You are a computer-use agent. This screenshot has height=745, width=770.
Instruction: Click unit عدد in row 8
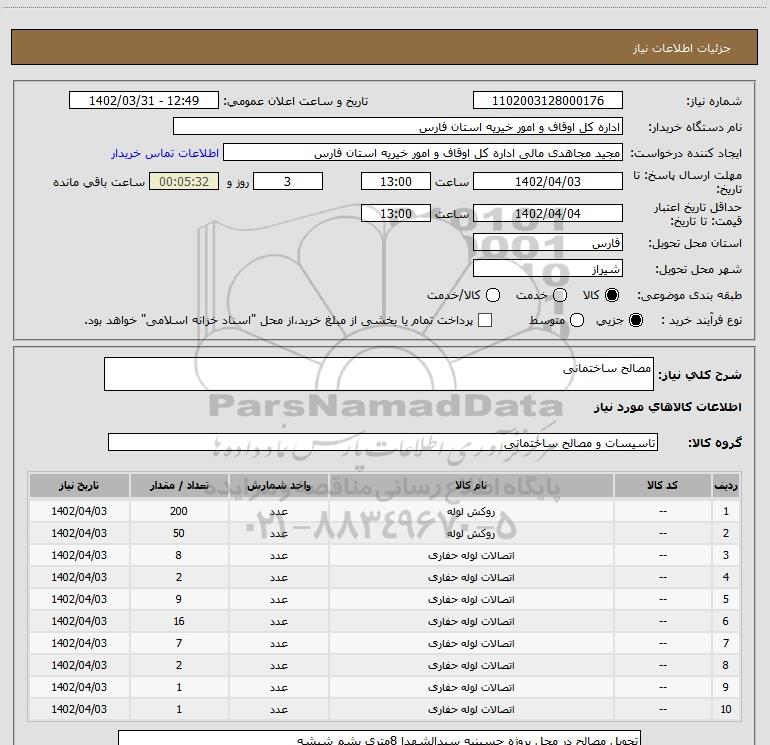(x=278, y=665)
